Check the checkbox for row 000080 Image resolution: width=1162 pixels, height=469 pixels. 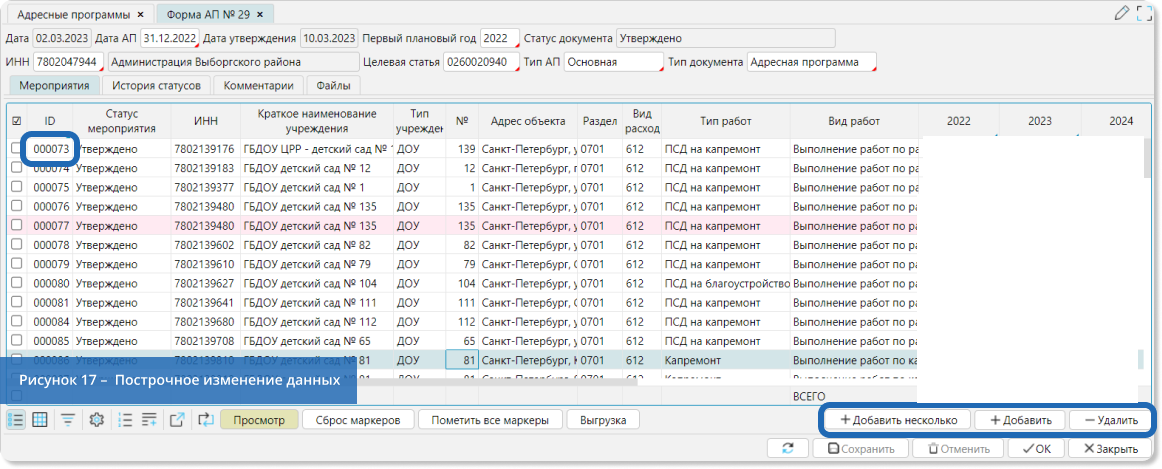tap(16, 284)
